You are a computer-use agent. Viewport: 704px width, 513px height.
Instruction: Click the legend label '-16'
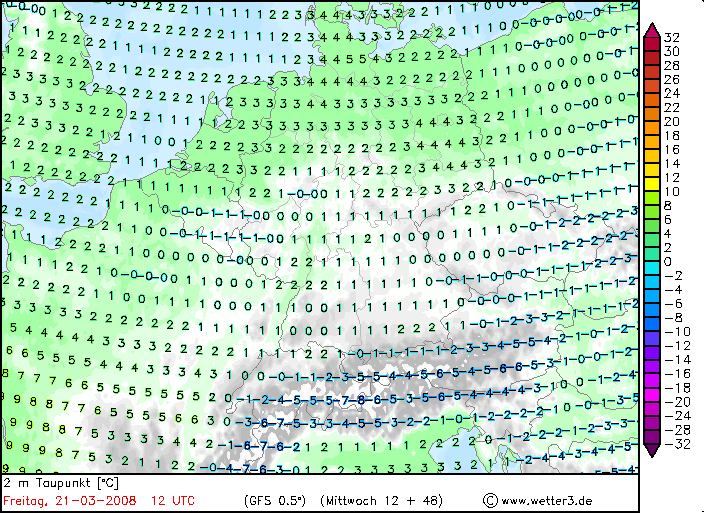point(677,373)
